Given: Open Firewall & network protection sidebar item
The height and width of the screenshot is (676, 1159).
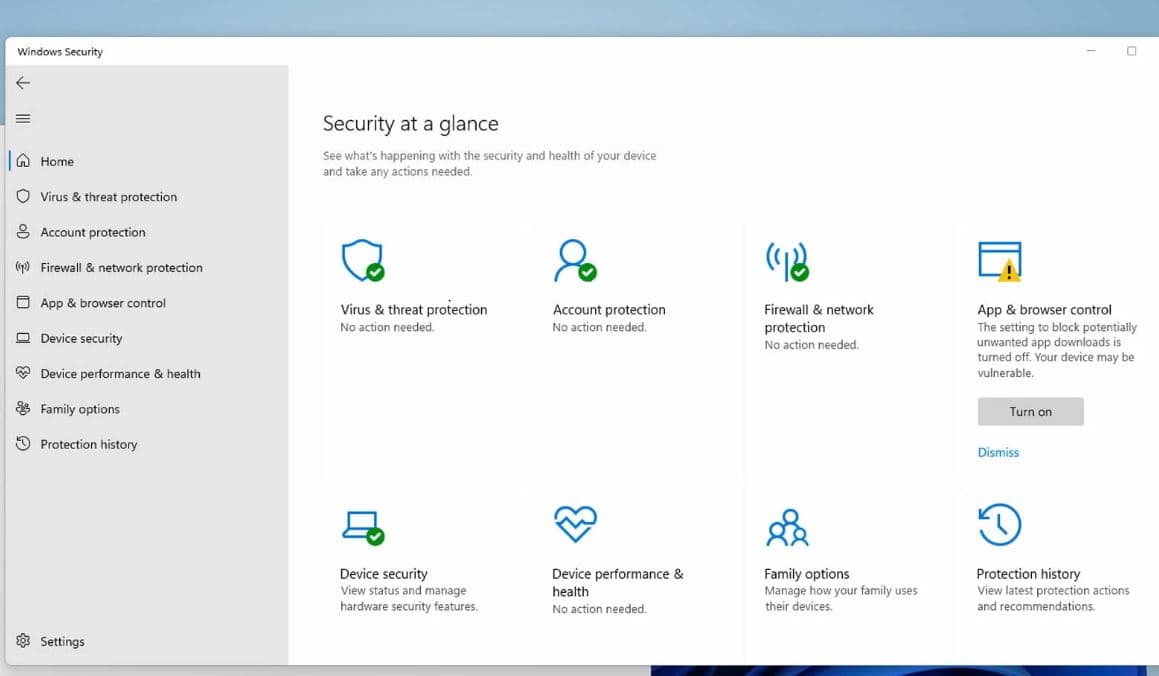Looking at the screenshot, I should pyautogui.click(x=121, y=268).
